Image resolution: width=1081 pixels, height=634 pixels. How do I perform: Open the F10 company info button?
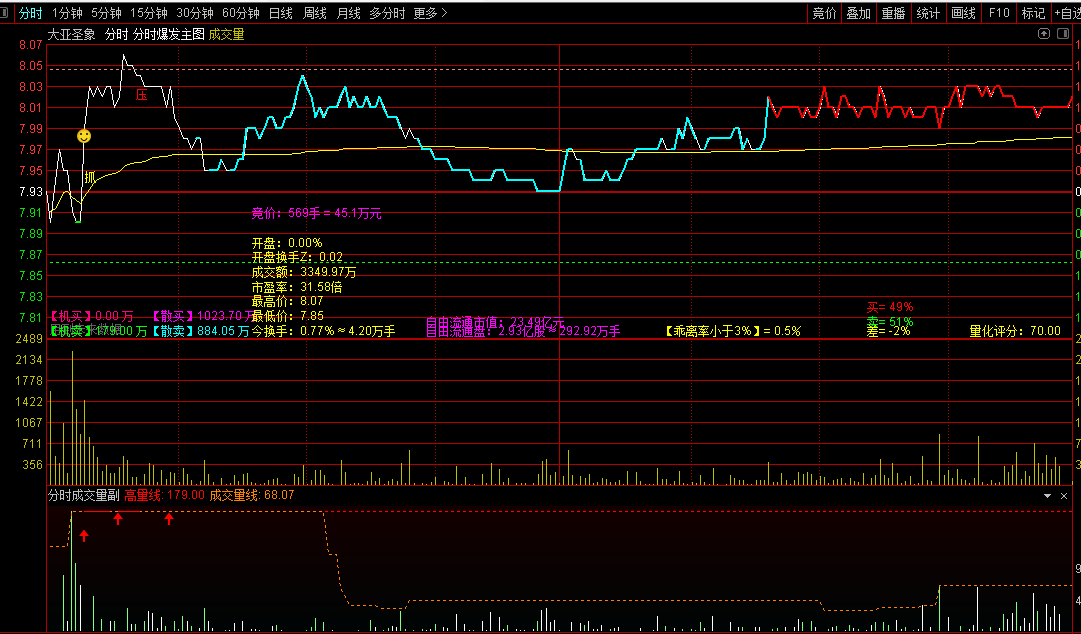998,13
